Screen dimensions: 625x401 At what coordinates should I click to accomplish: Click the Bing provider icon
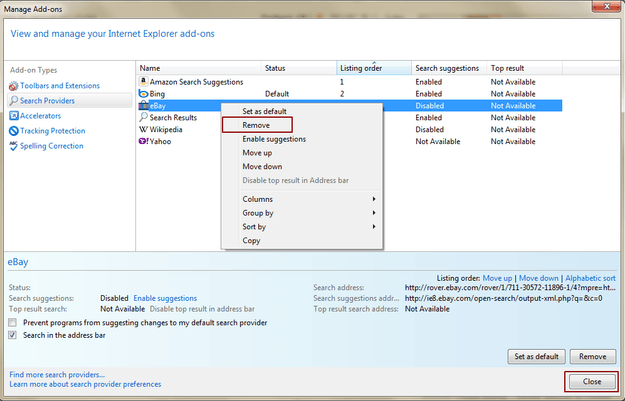tap(143, 94)
